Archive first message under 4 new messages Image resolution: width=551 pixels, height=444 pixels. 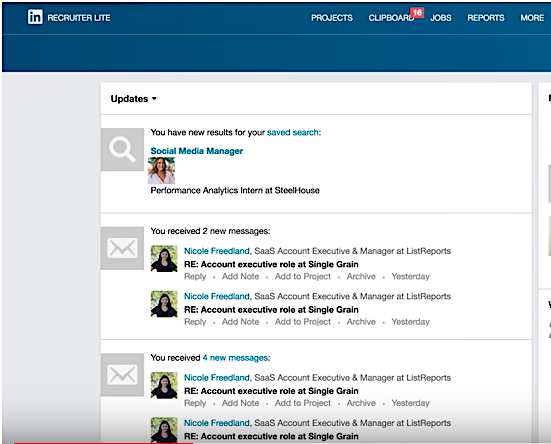(361, 403)
